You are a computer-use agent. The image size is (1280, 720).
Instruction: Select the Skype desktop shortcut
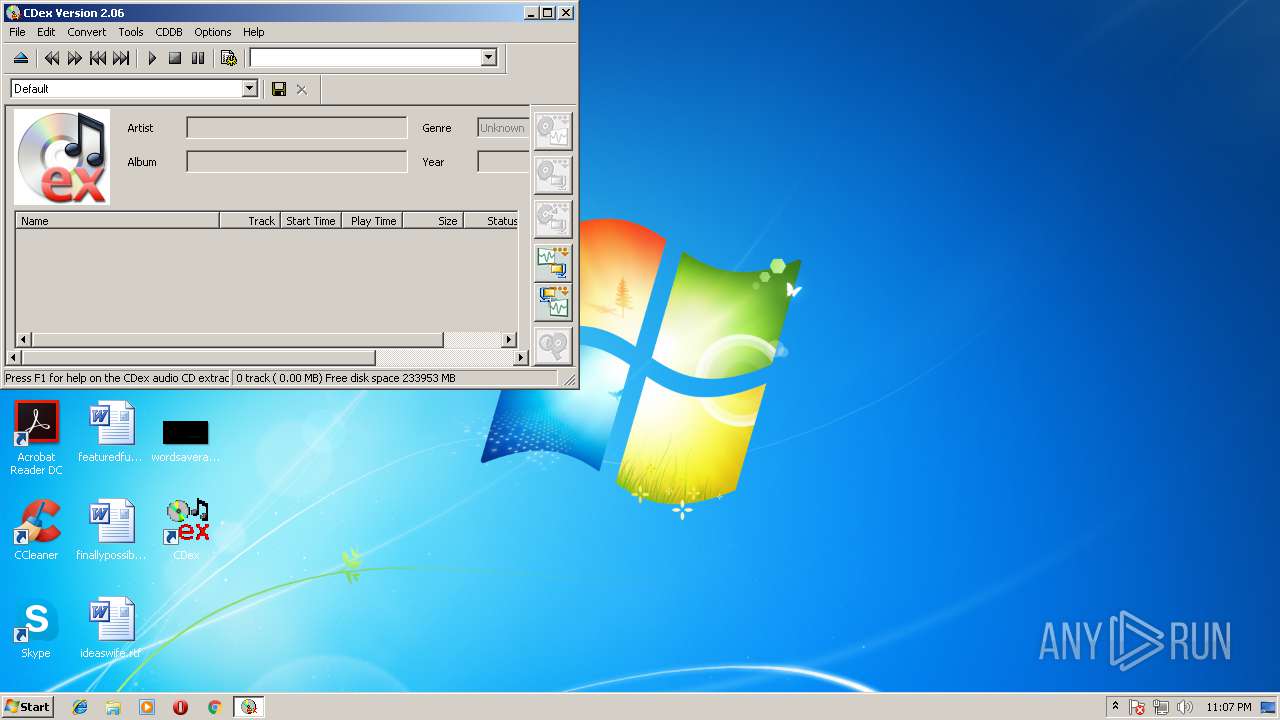click(36, 628)
